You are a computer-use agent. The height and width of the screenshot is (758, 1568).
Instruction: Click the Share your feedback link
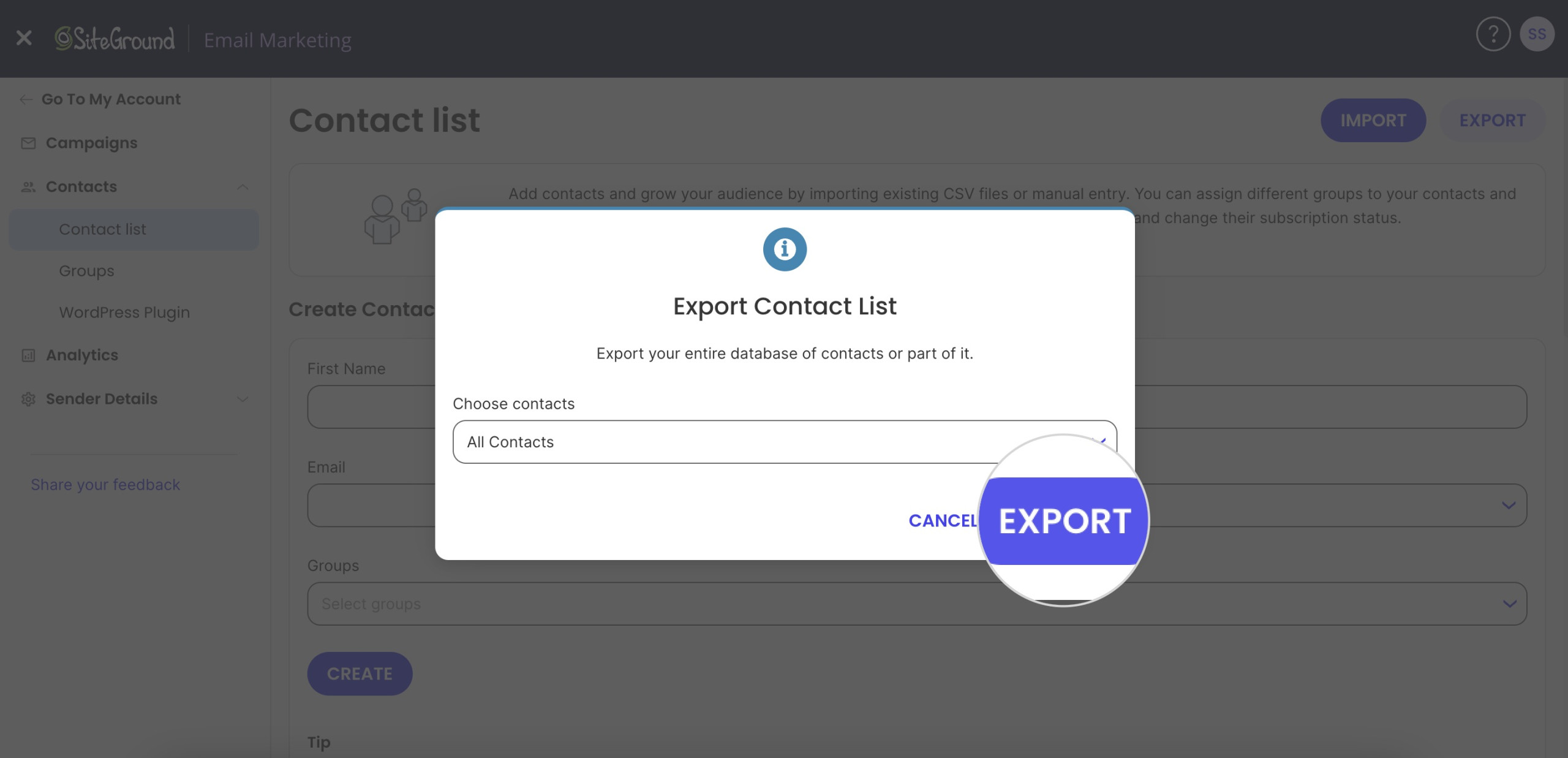click(x=105, y=484)
